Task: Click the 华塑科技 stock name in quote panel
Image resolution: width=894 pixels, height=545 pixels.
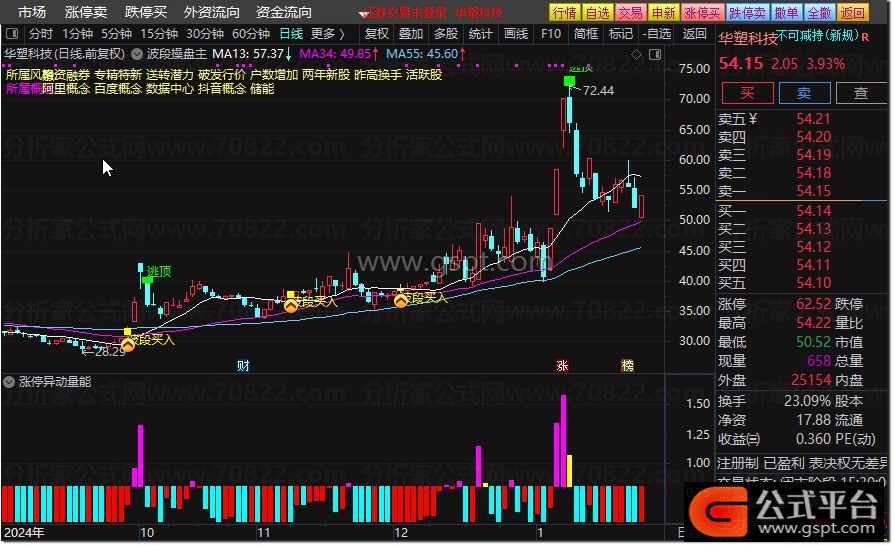Action: coord(747,39)
